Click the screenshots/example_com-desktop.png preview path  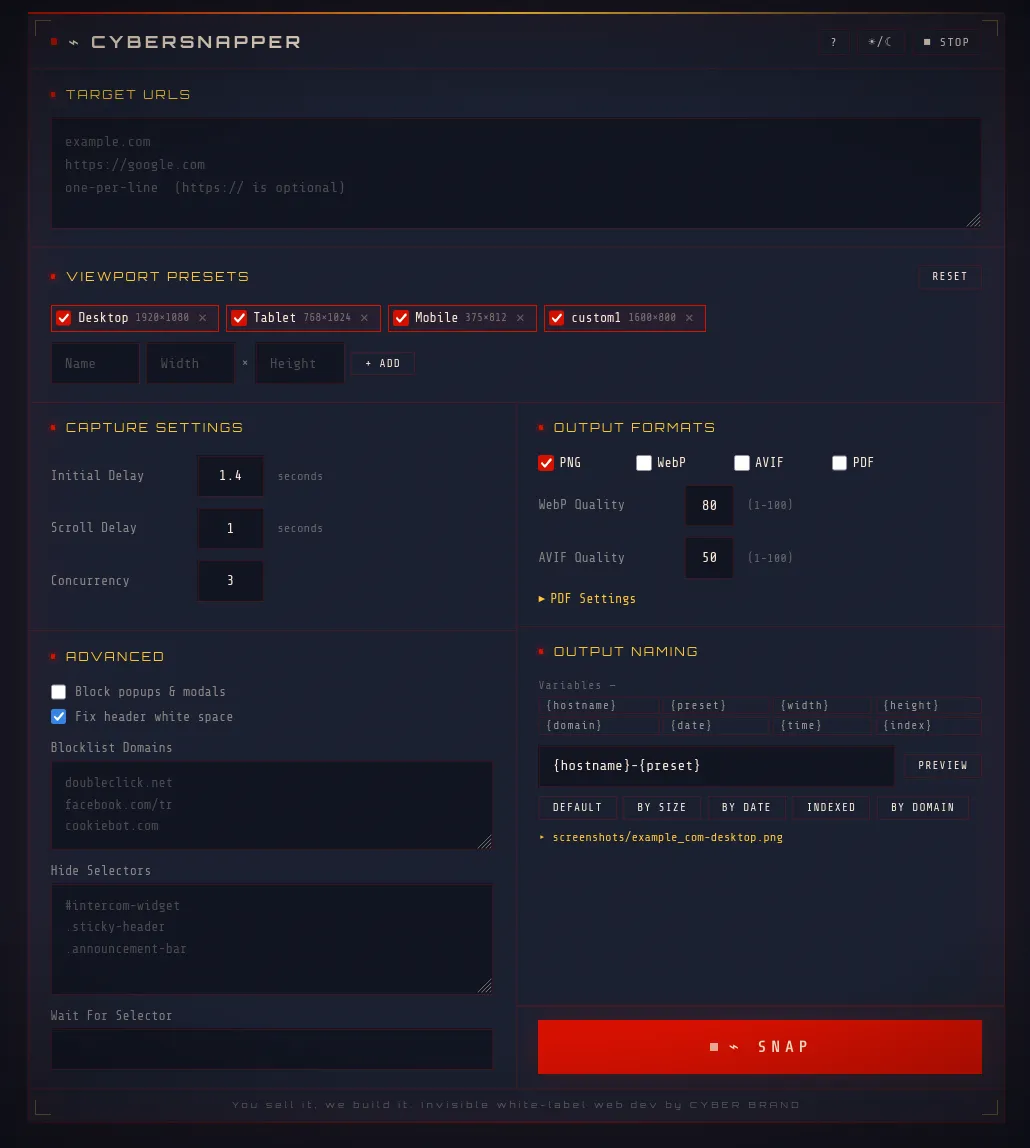coord(668,838)
